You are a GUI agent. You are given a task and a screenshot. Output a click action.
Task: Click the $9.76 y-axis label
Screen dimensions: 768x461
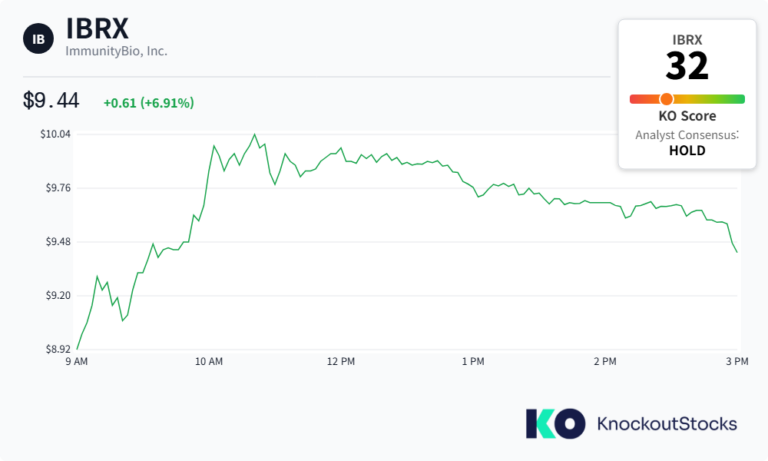[58, 188]
